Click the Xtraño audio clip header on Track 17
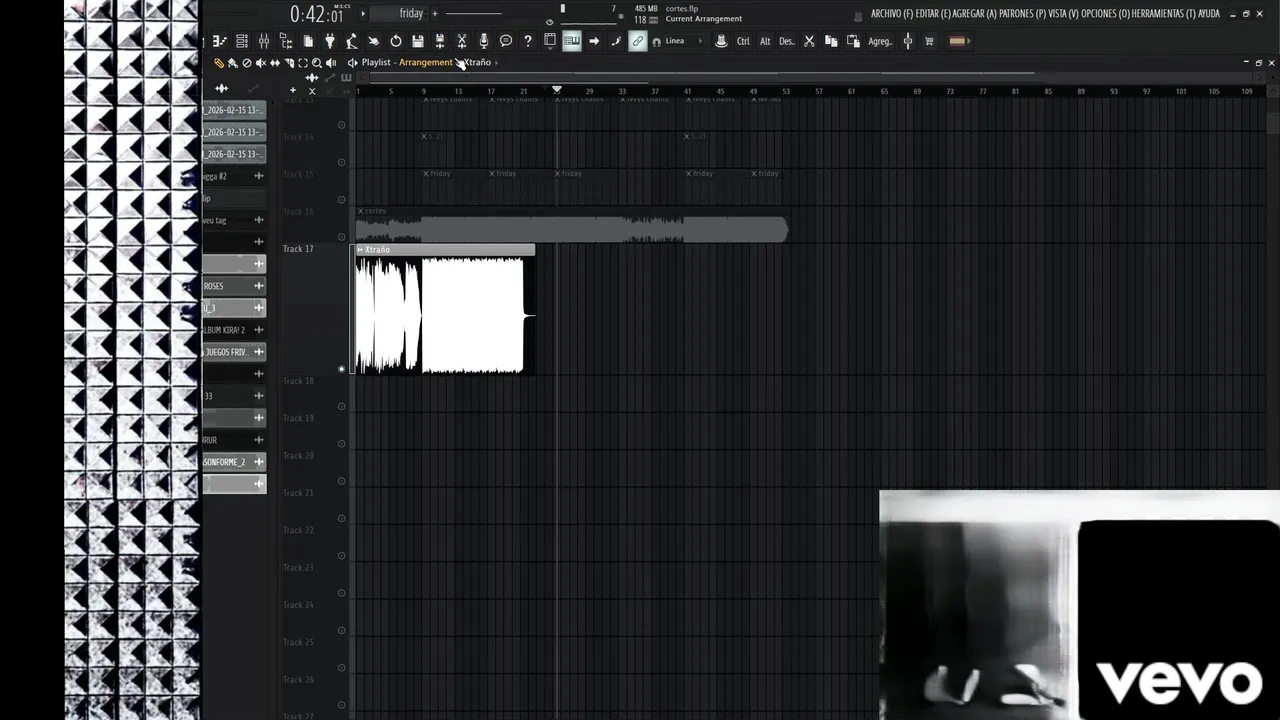Screen dimensions: 1280x720 (x=445, y=250)
